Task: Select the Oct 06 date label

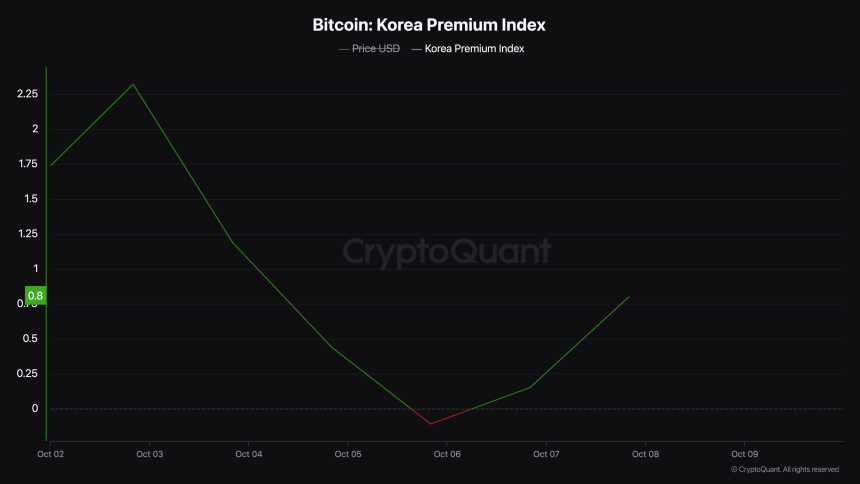Action: pyautogui.click(x=447, y=454)
